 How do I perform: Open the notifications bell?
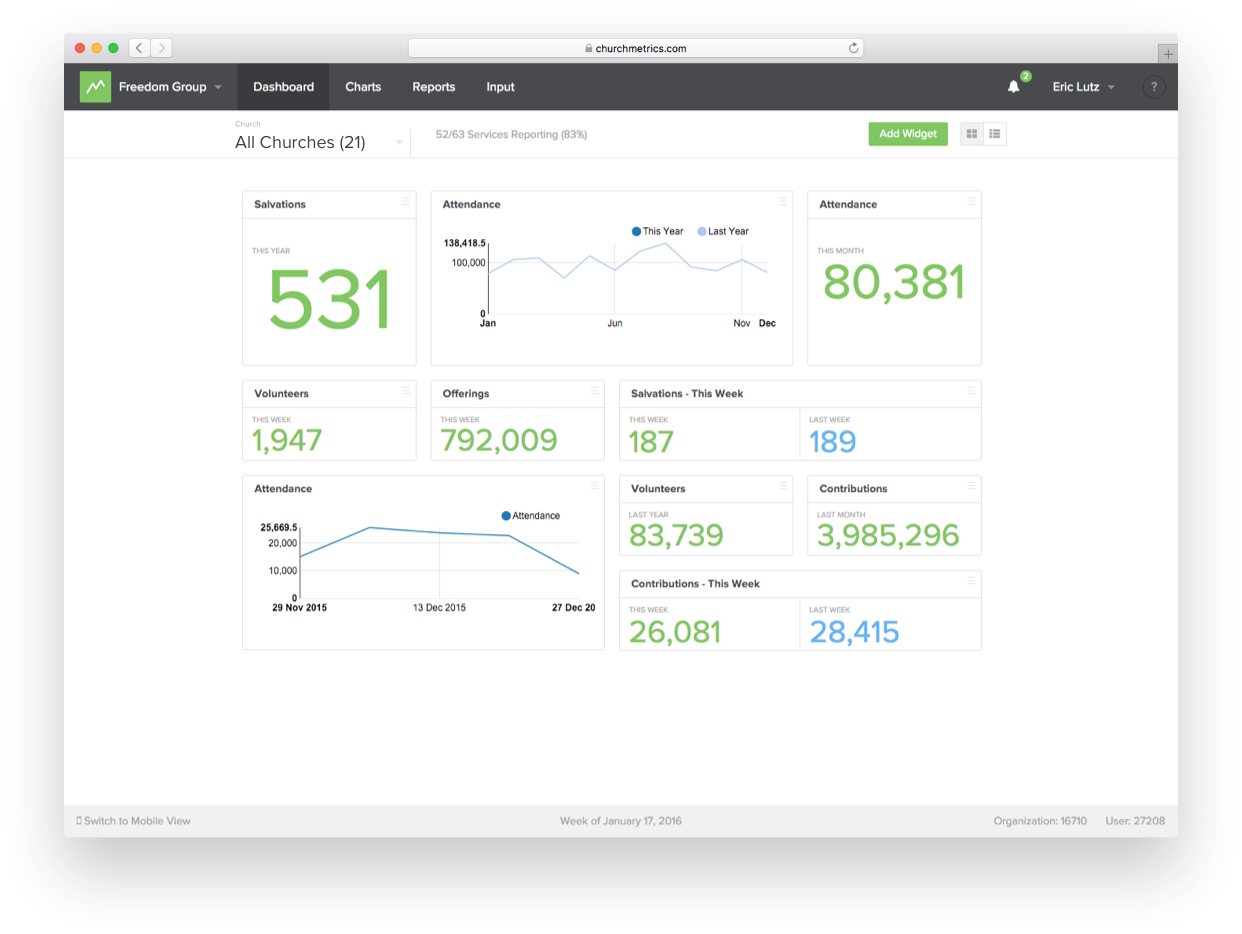pos(1013,87)
